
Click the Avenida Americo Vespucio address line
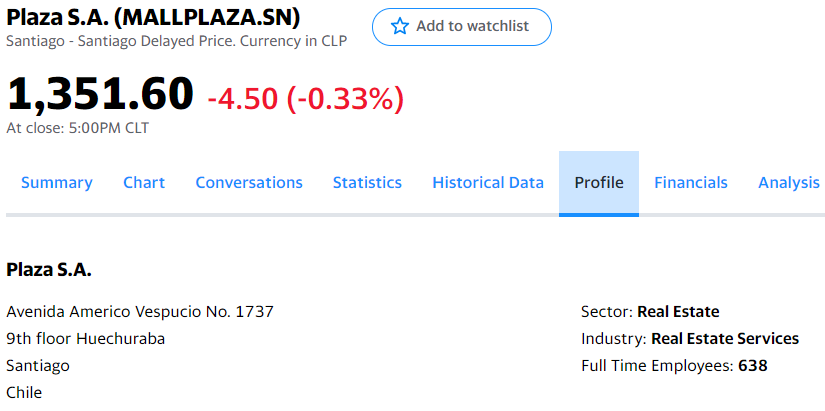(140, 312)
